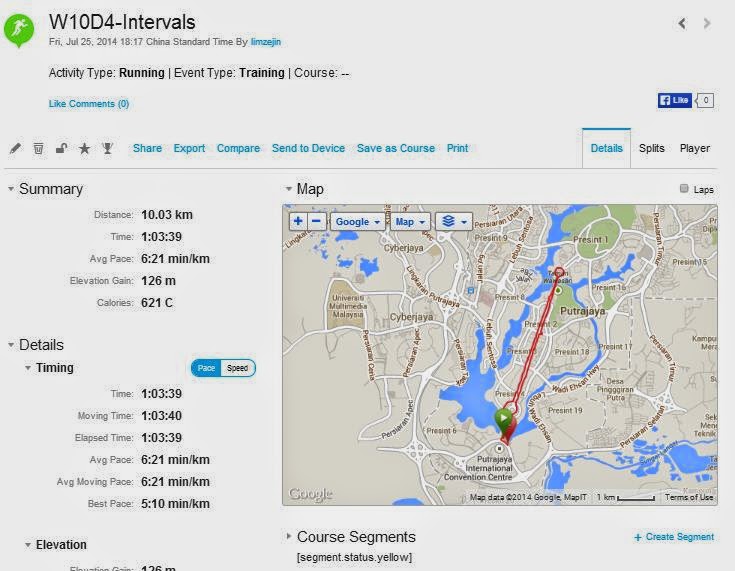Screen dimensions: 735x571
Task: Switch timing display to Pace
Action: click(x=206, y=368)
